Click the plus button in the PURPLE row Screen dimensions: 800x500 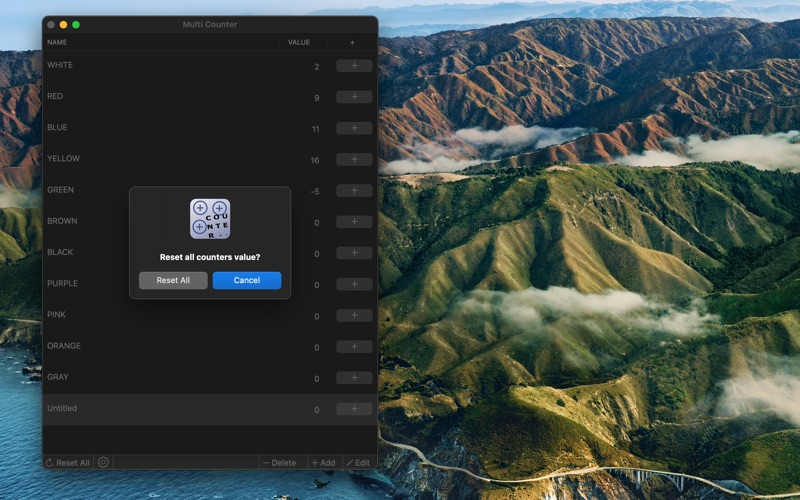click(x=353, y=284)
